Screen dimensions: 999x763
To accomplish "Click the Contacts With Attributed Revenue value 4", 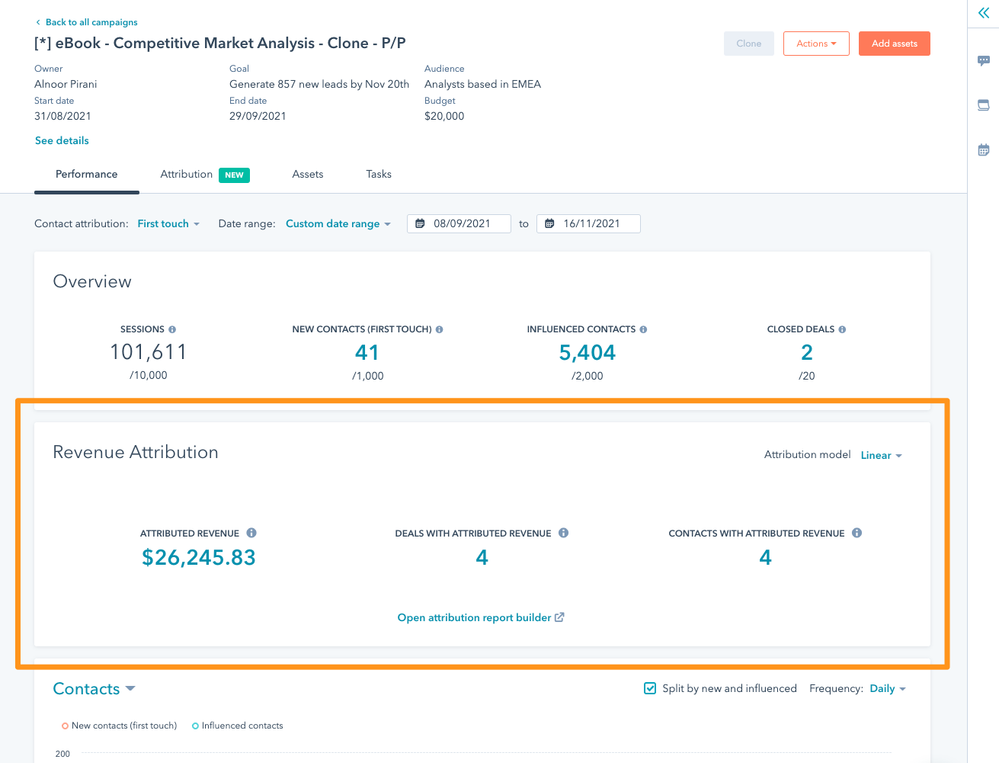I will point(765,557).
